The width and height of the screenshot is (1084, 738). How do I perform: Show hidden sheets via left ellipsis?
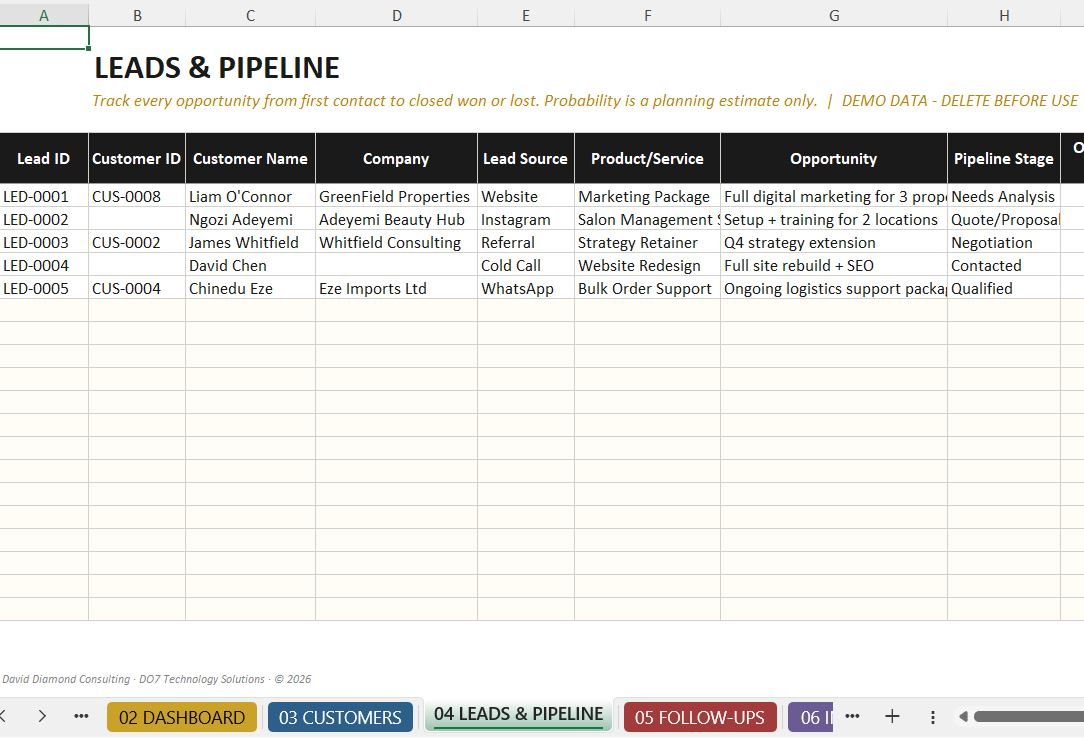81,717
